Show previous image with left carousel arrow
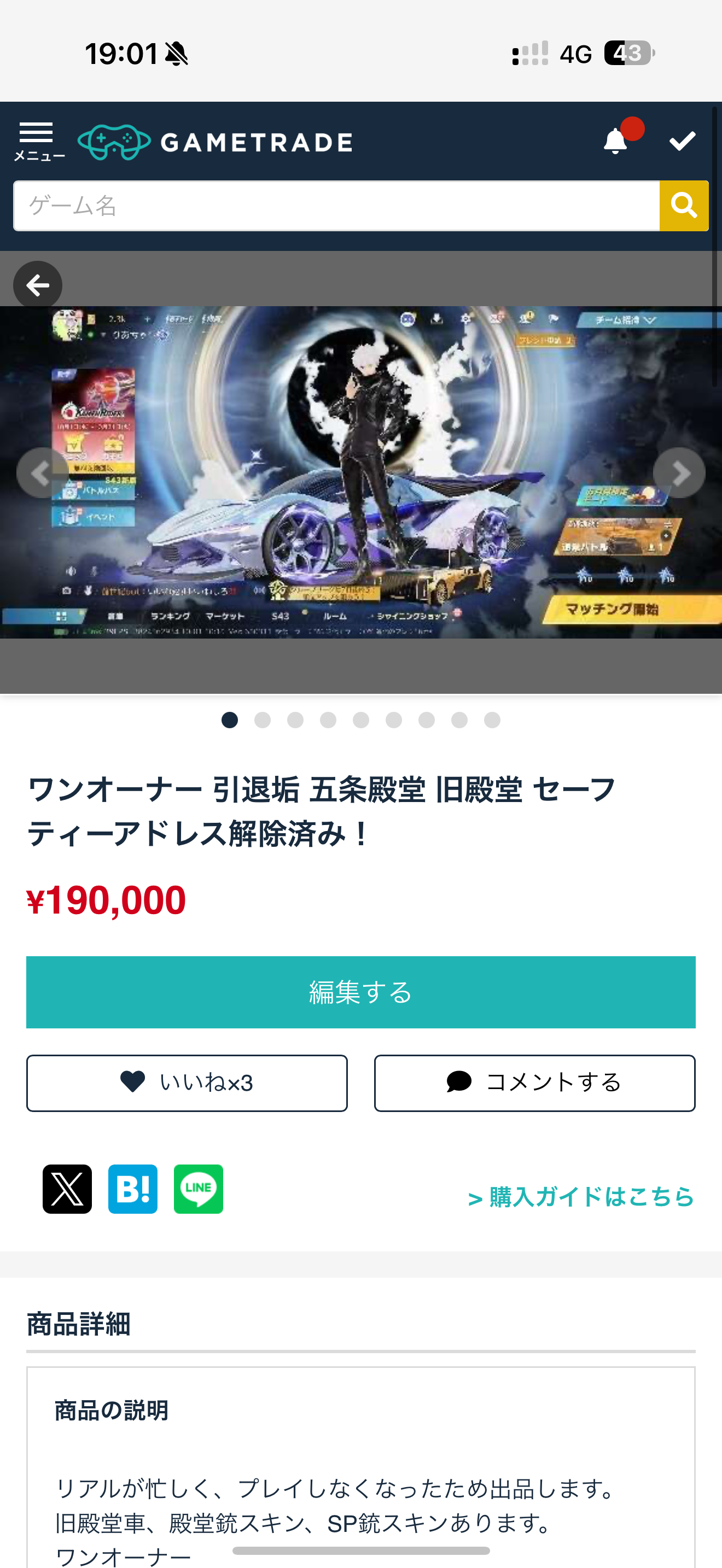The width and height of the screenshot is (722, 1568). click(42, 472)
